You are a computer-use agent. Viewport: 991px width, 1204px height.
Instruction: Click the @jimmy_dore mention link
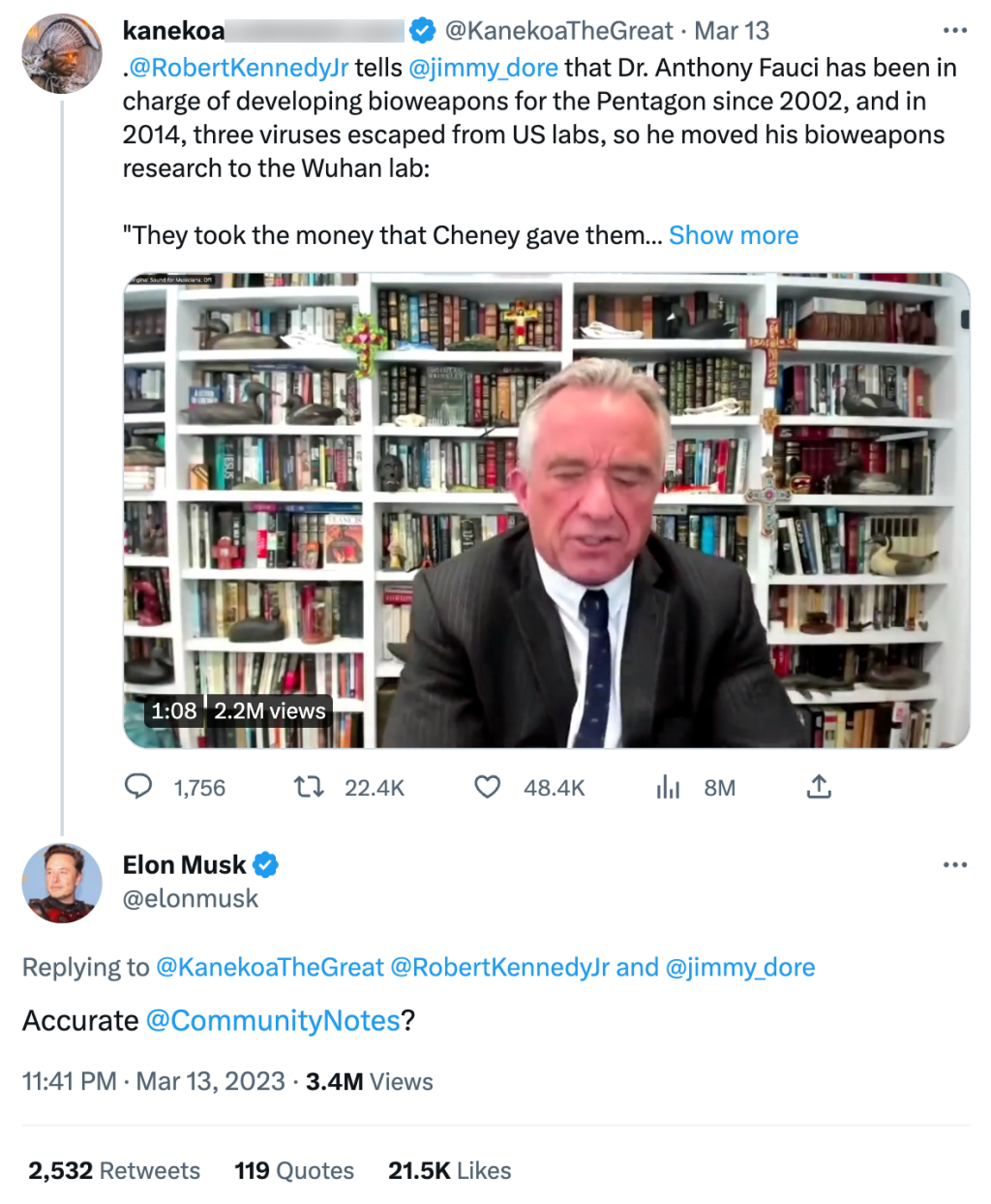point(486,68)
